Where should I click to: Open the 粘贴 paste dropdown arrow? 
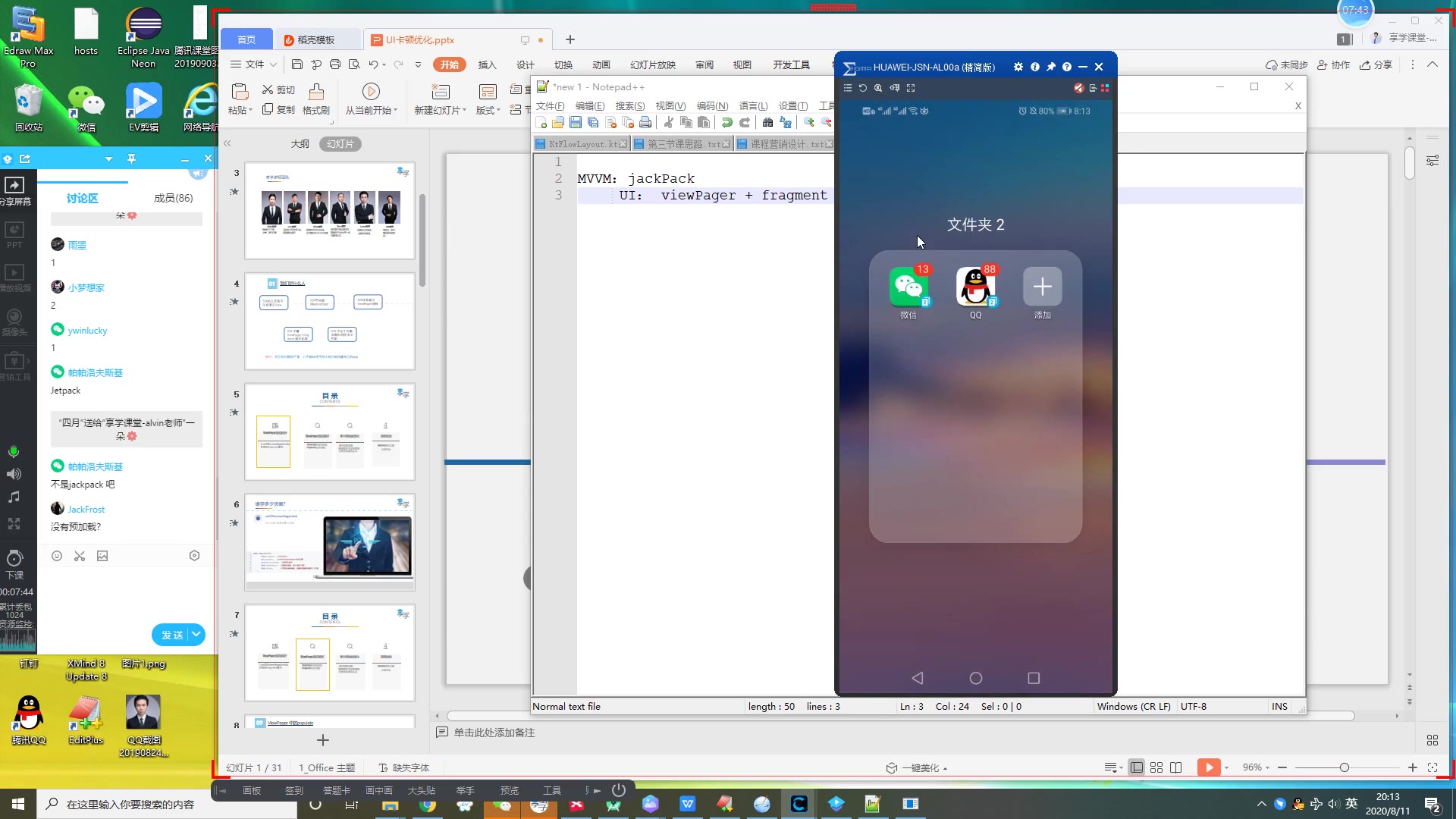click(251, 111)
